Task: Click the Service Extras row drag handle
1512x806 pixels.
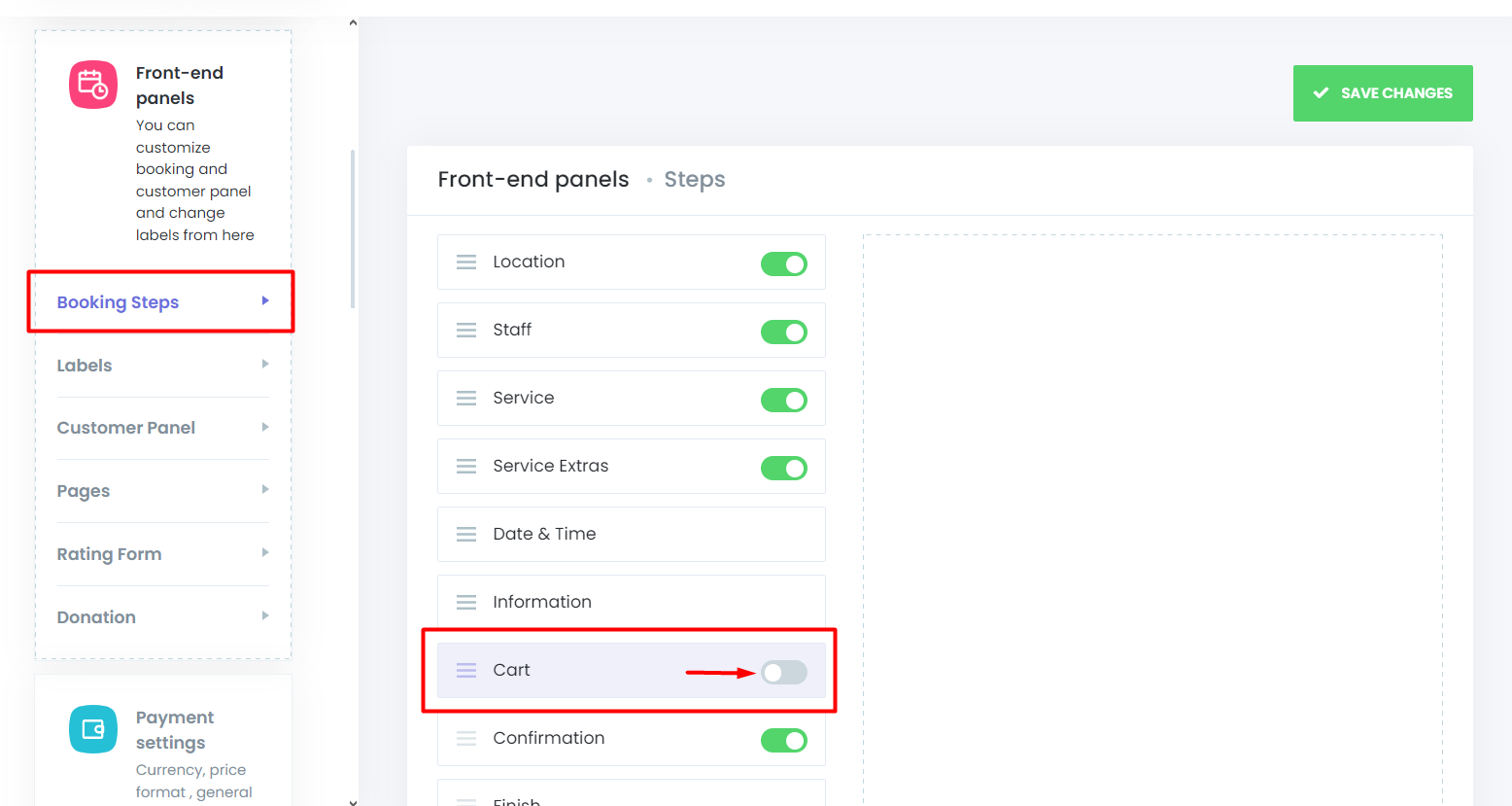Action: point(466,467)
